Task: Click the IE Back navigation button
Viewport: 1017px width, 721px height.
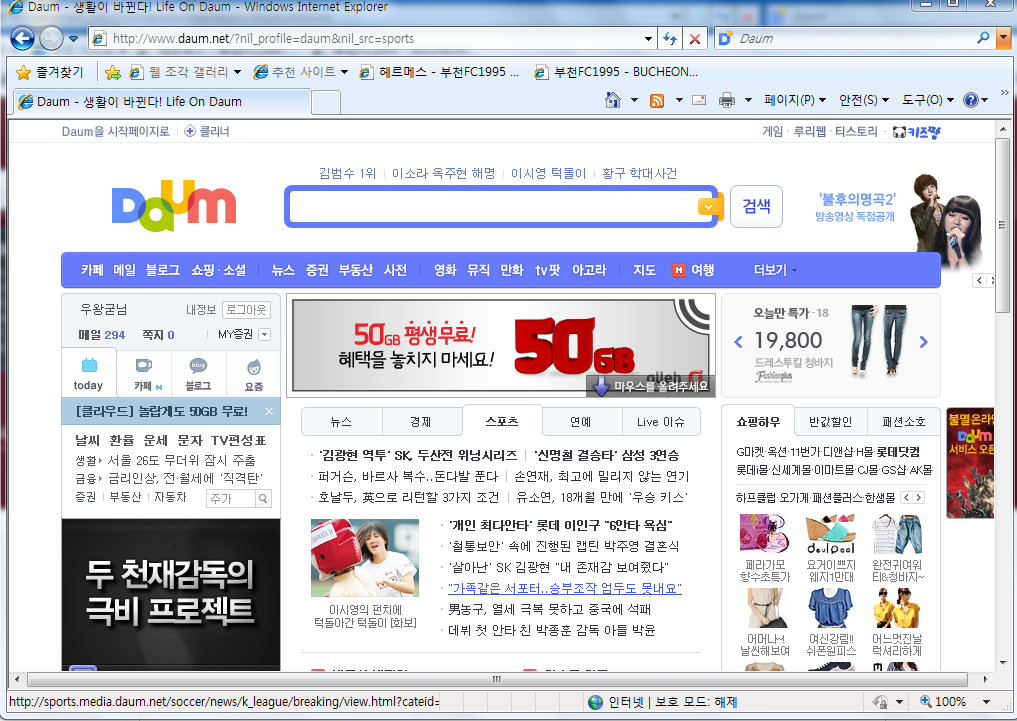Action: pyautogui.click(x=23, y=39)
